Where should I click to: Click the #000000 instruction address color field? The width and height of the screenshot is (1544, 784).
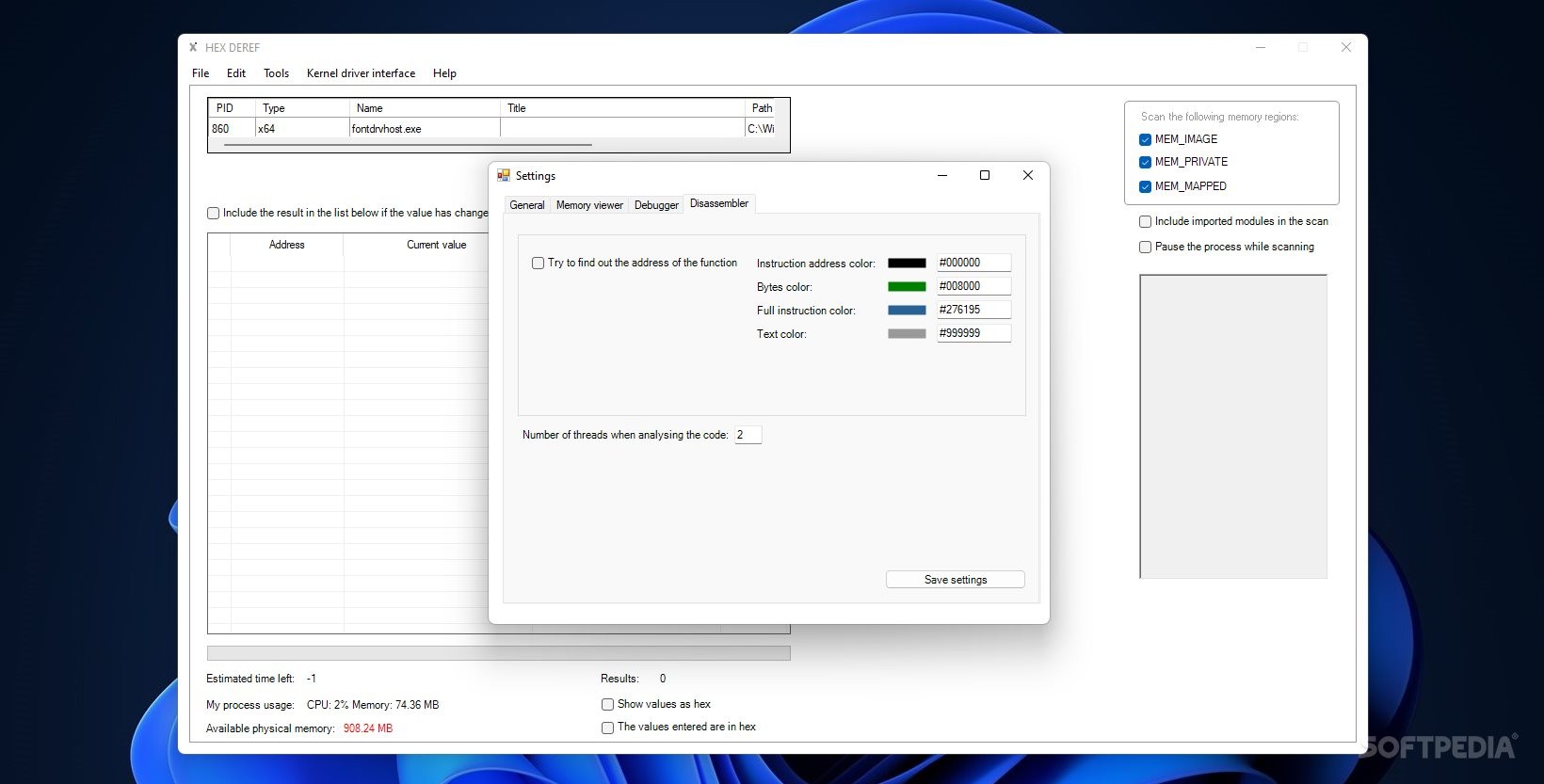coord(973,263)
